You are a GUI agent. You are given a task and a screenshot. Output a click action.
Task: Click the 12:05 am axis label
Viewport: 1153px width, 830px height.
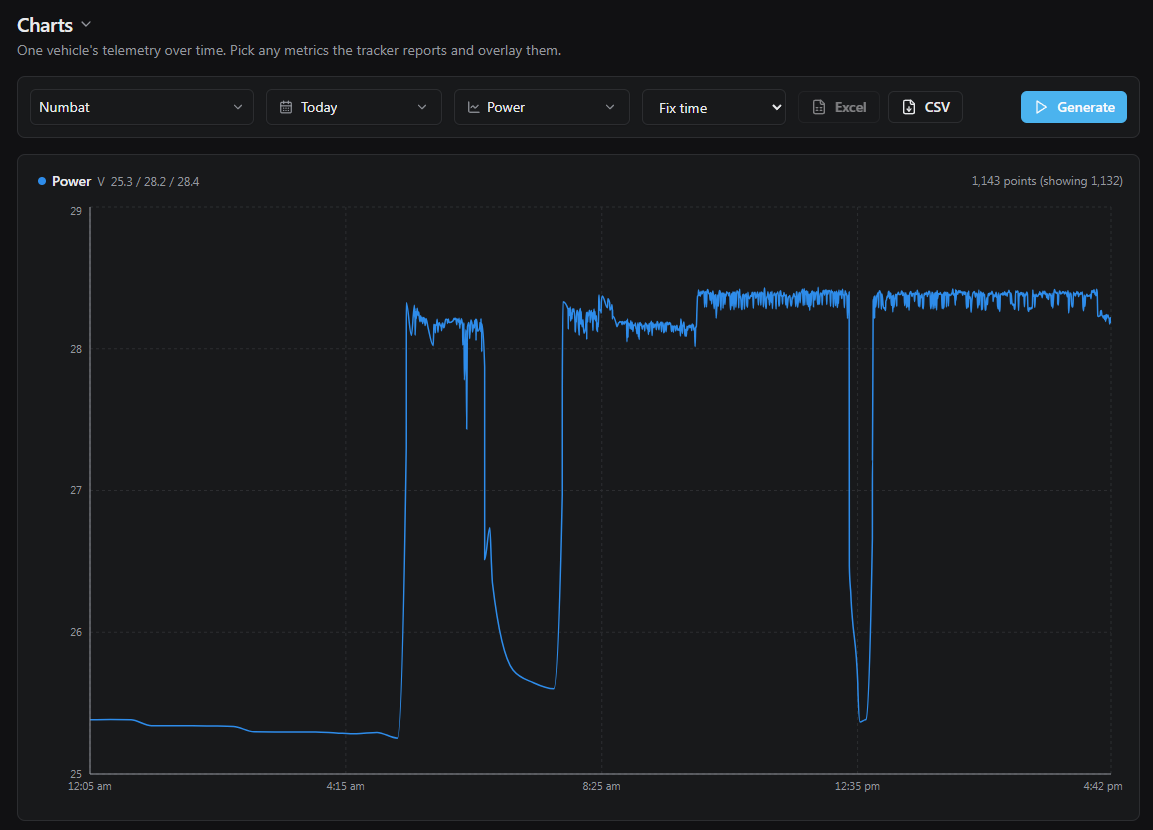coord(90,786)
